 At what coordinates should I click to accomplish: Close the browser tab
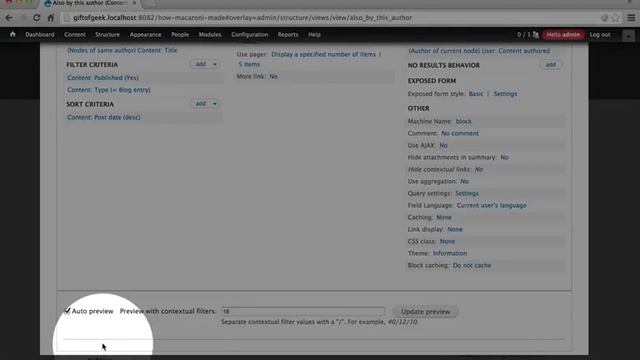(134, 3)
